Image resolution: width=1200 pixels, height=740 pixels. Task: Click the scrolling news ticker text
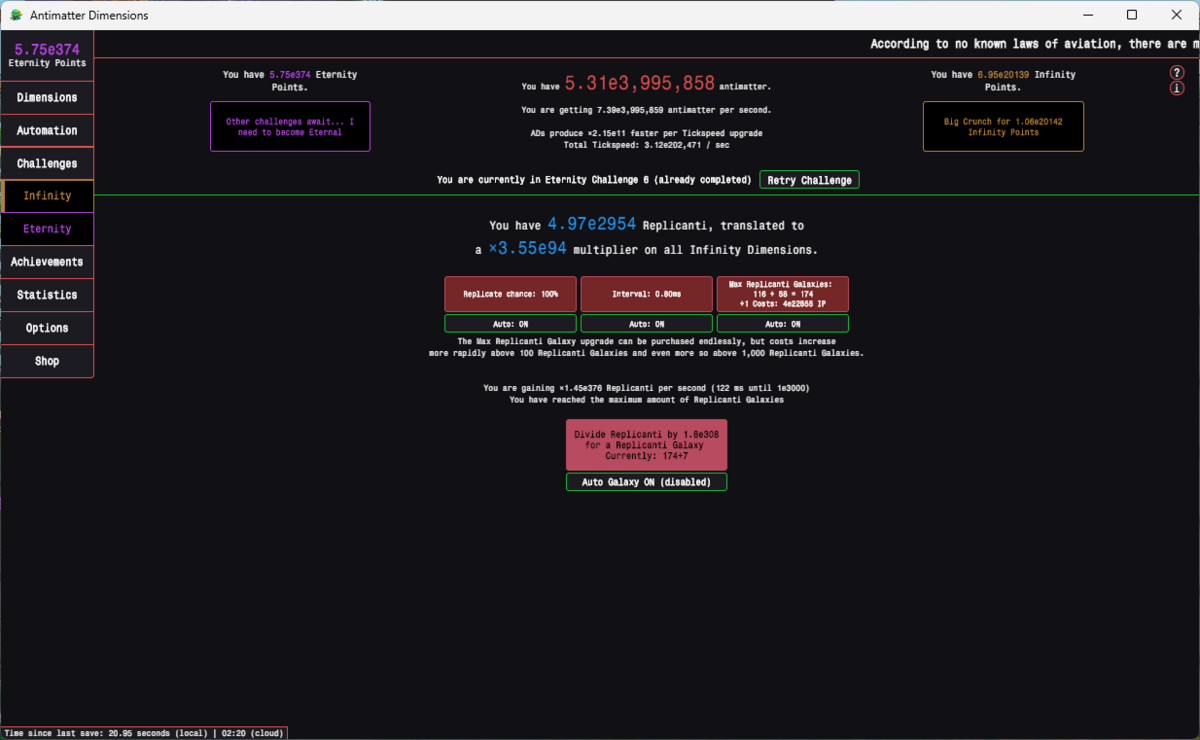tap(1034, 44)
